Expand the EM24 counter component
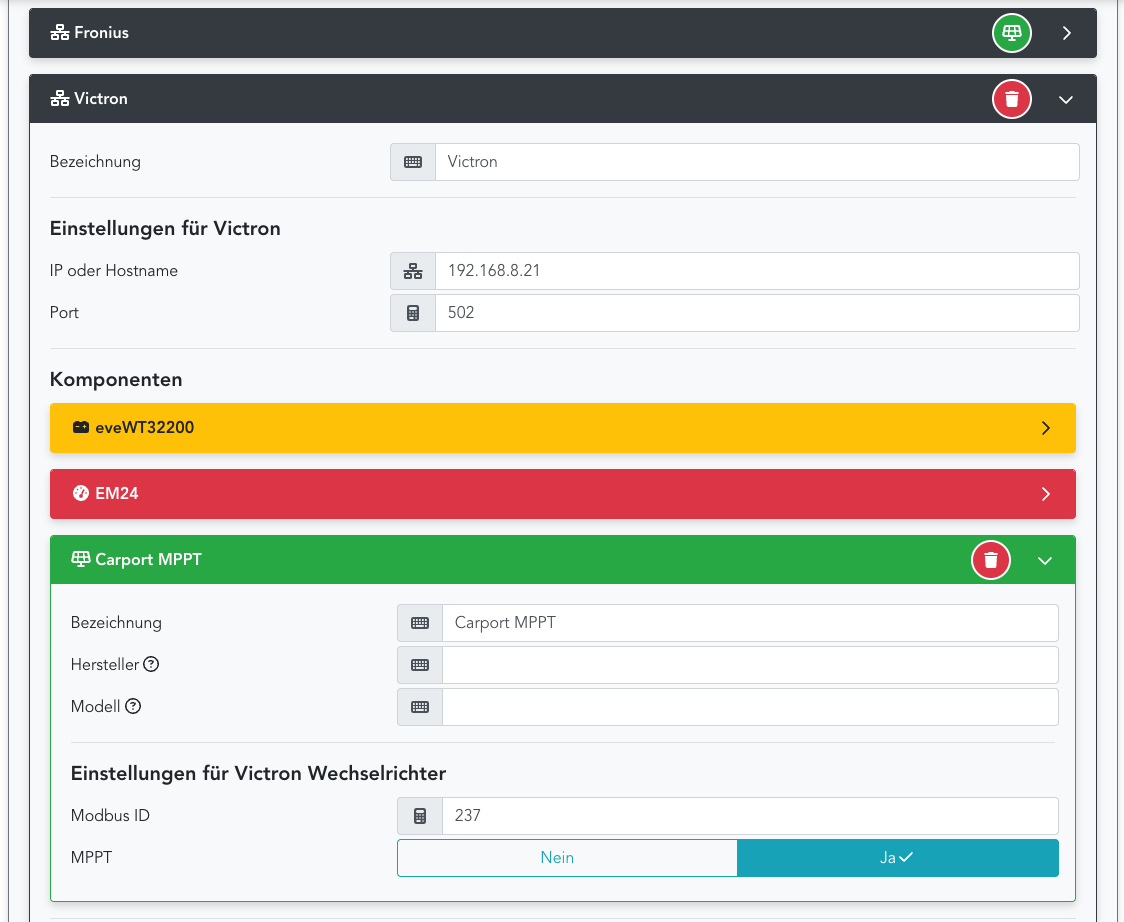 click(x=1046, y=494)
